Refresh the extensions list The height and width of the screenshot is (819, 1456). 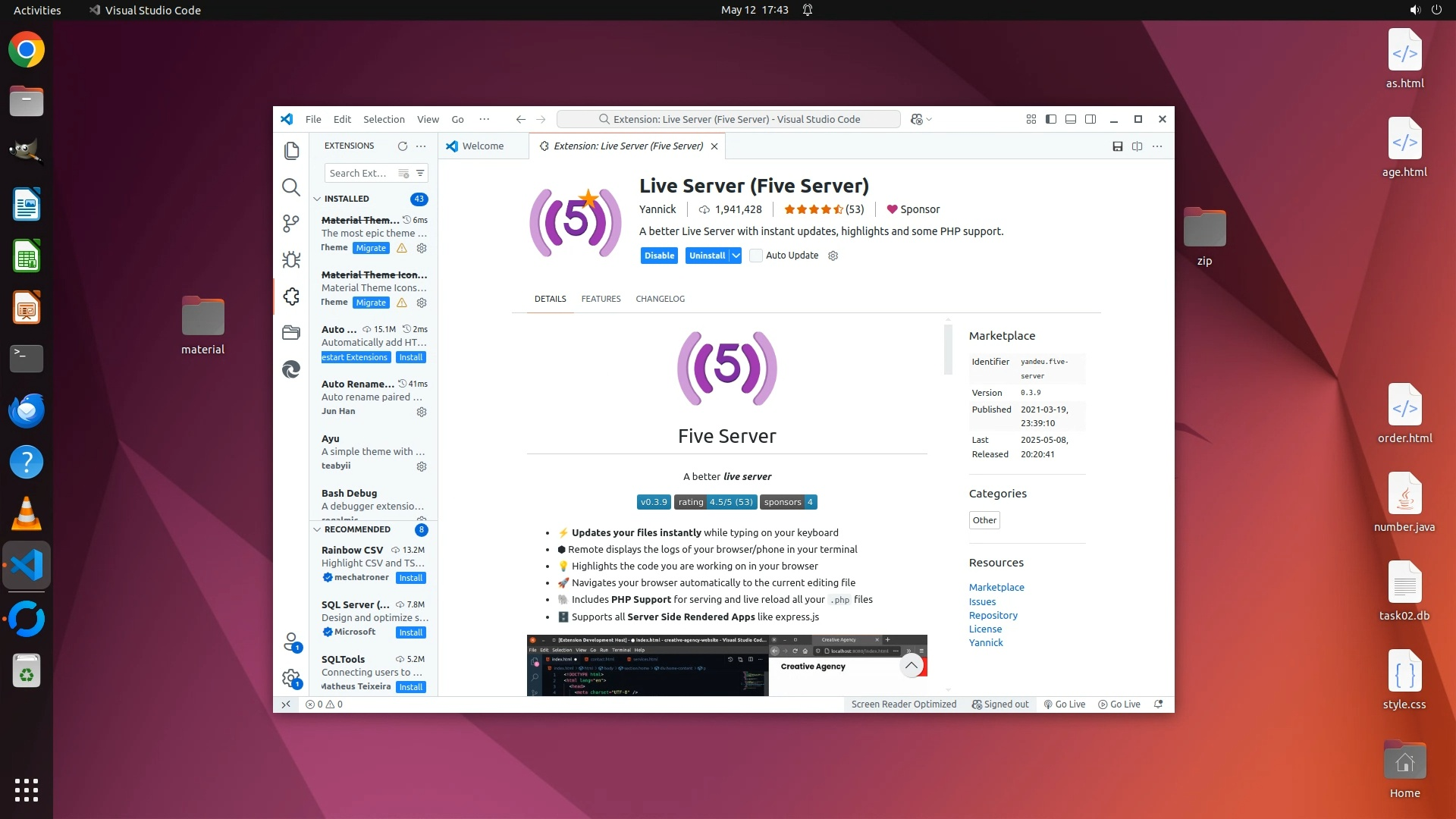(402, 146)
